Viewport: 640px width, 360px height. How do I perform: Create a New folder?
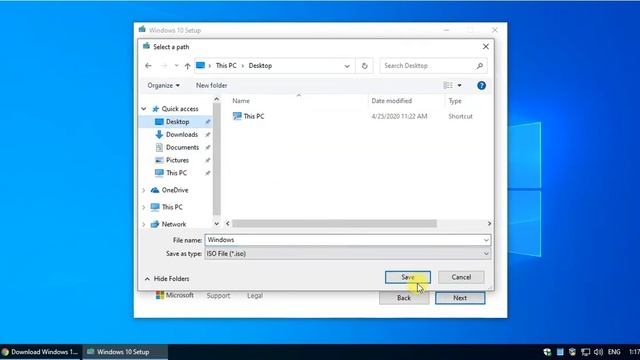[211, 85]
